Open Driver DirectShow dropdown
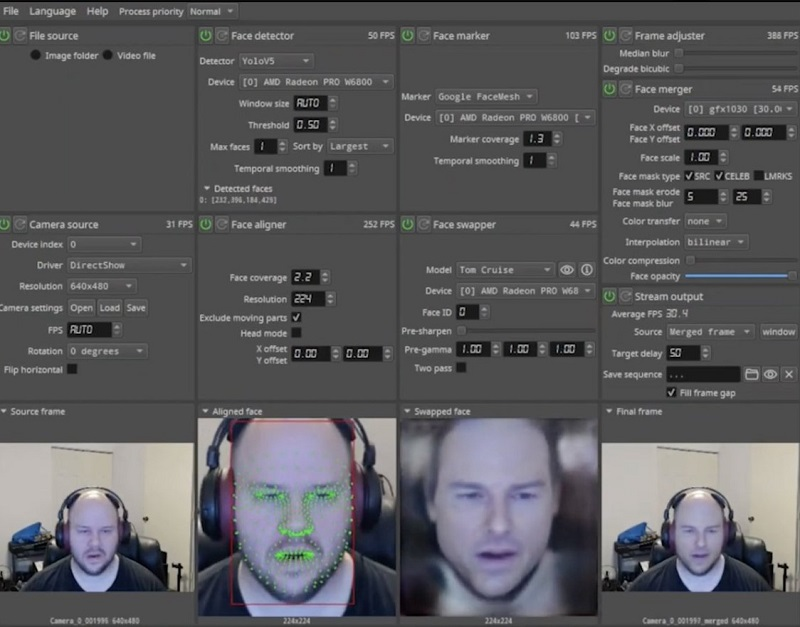Viewport: 800px width, 627px height. 129,265
